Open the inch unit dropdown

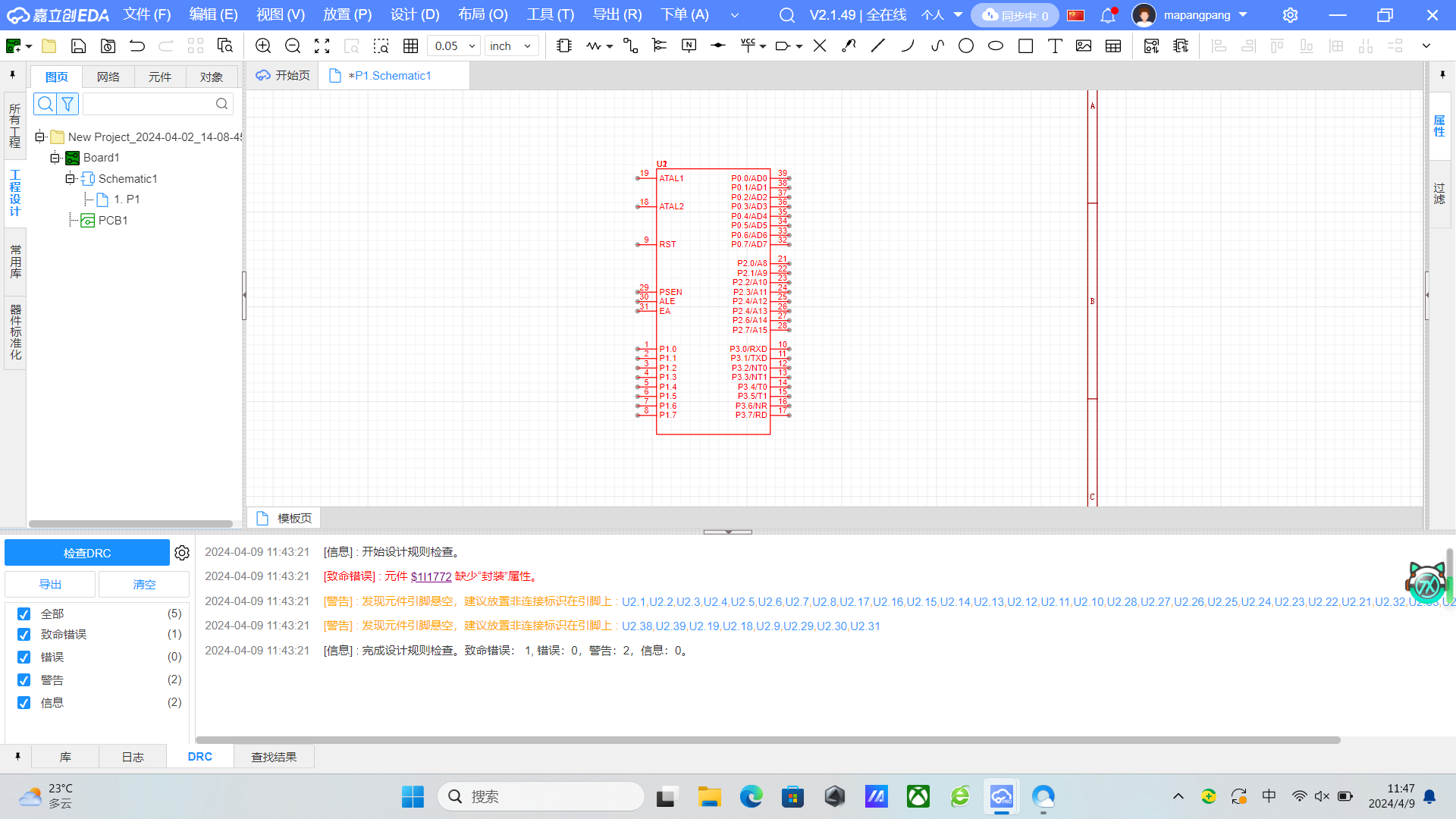528,46
